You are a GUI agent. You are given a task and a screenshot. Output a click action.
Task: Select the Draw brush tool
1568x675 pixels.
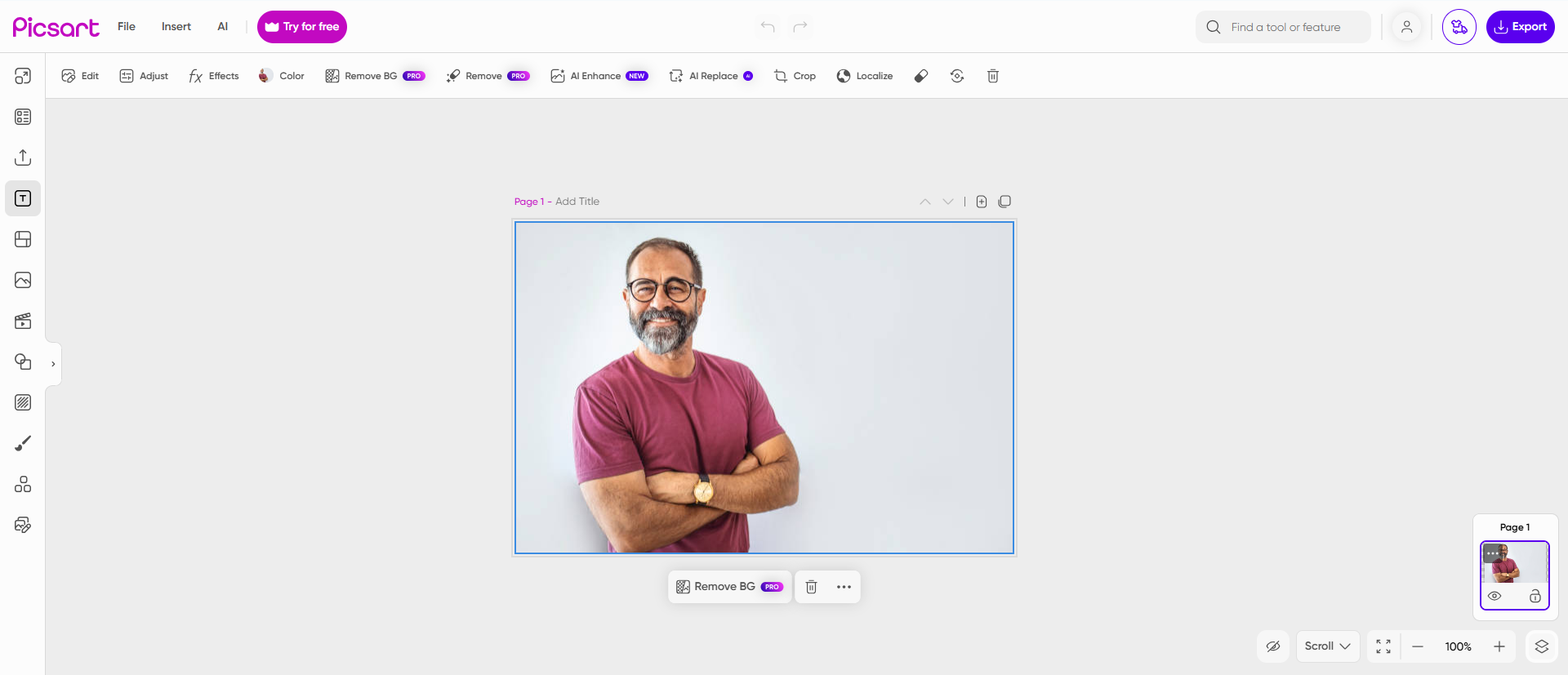[23, 443]
